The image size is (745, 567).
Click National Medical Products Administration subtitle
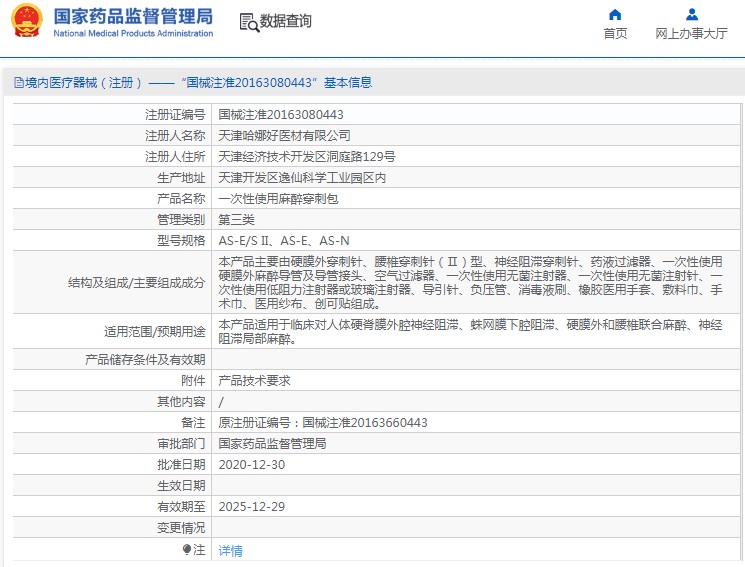coord(134,33)
